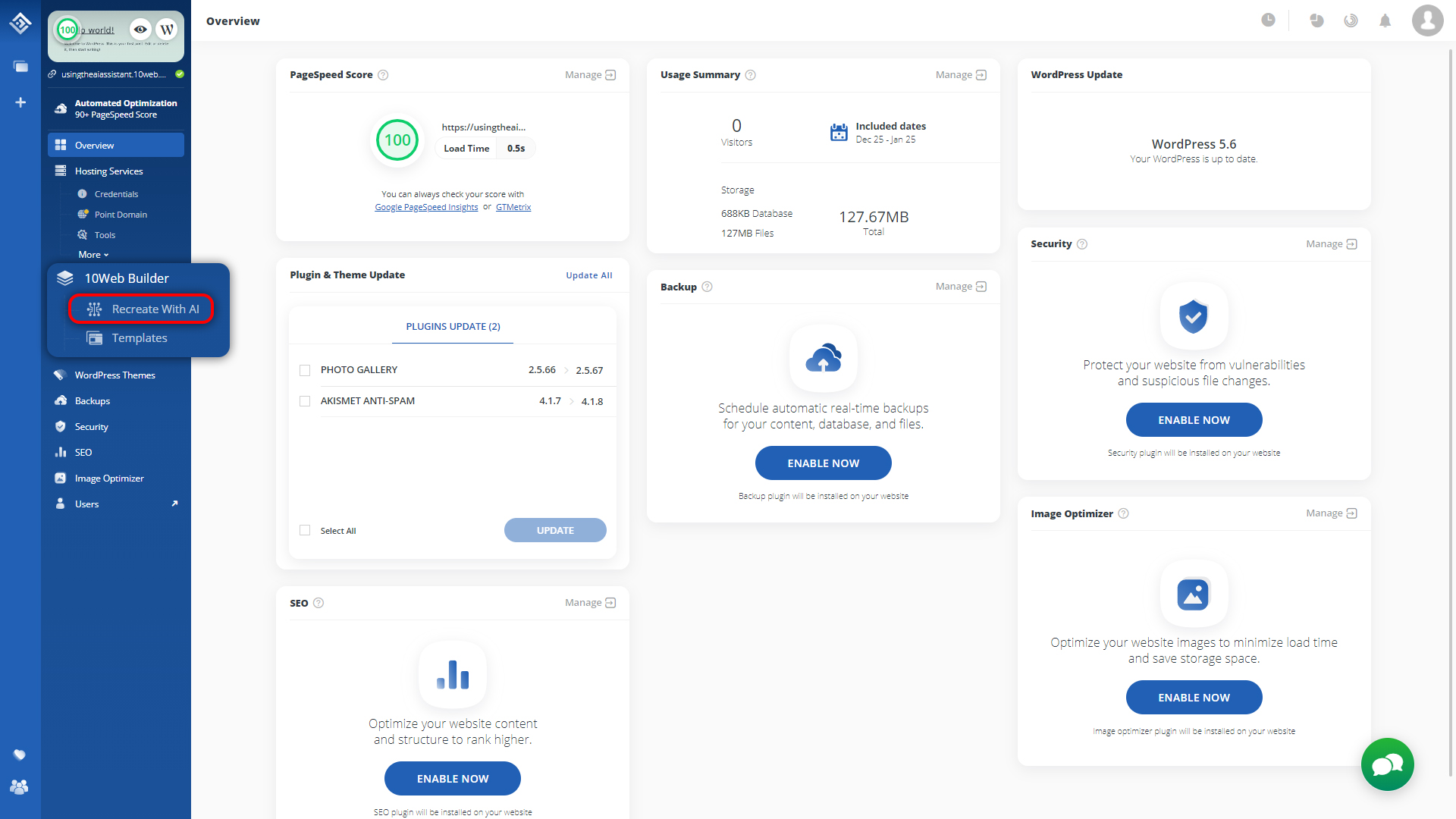Select Recreate With AI
1456x819 pixels.
(x=141, y=309)
